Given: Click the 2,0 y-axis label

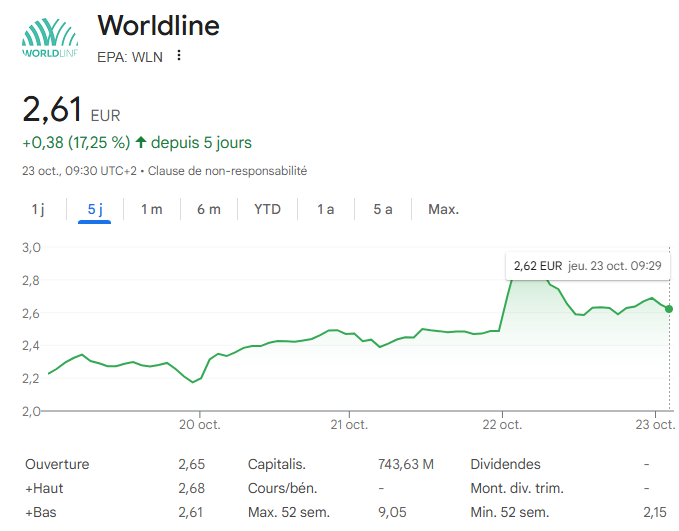Looking at the screenshot, I should coord(31,411).
